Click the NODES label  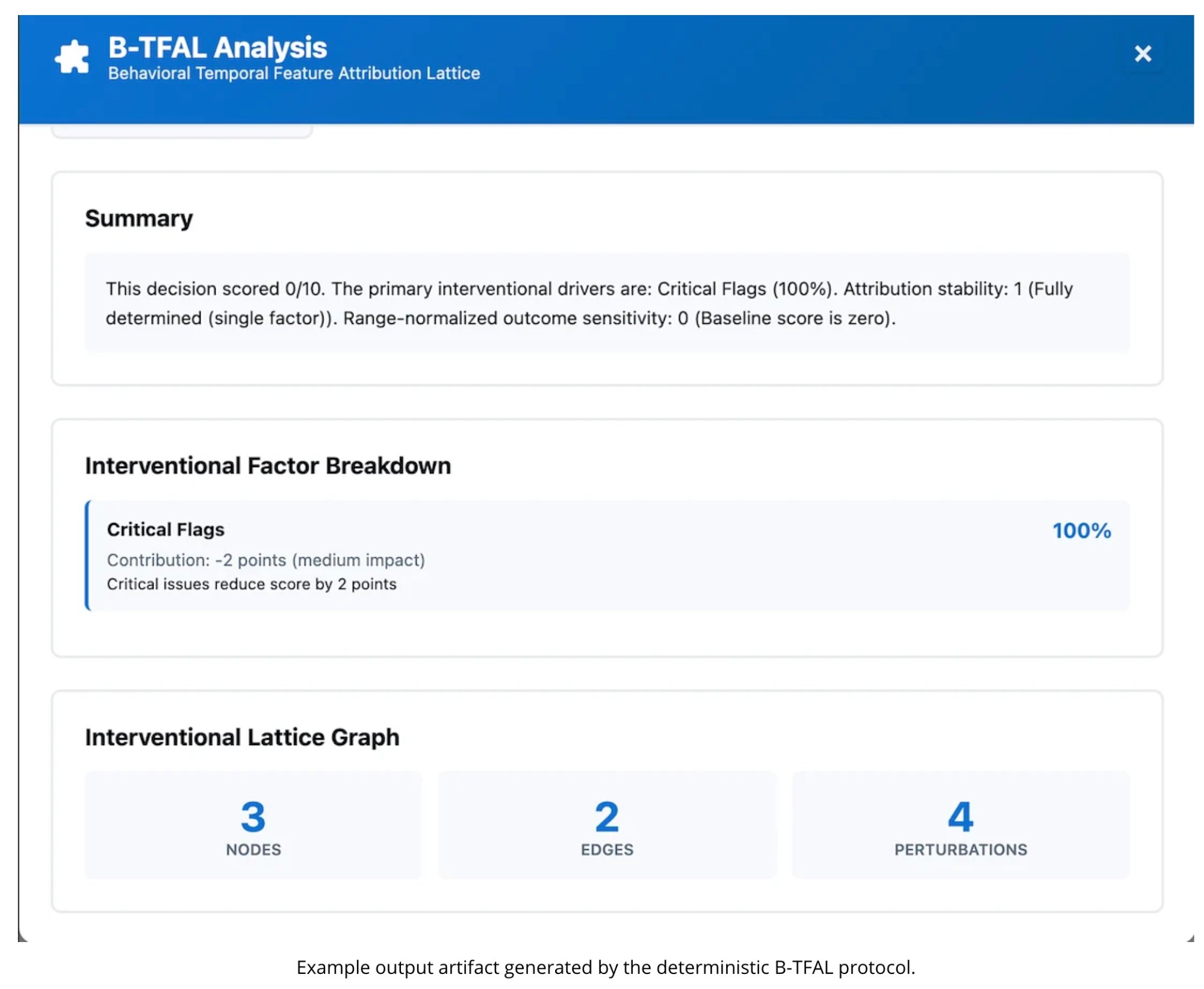(253, 849)
